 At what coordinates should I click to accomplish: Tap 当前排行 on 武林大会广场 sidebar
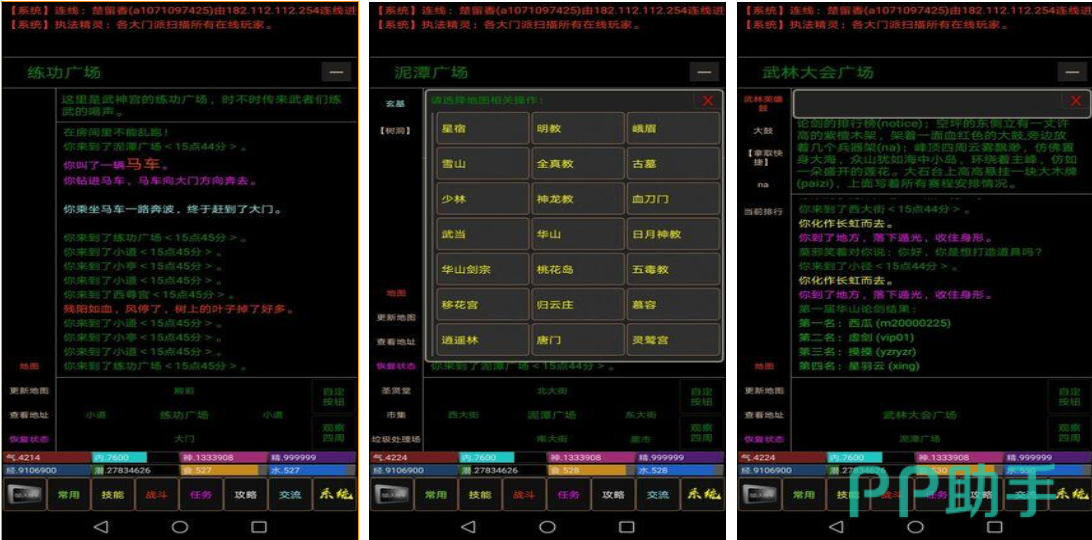tap(763, 212)
